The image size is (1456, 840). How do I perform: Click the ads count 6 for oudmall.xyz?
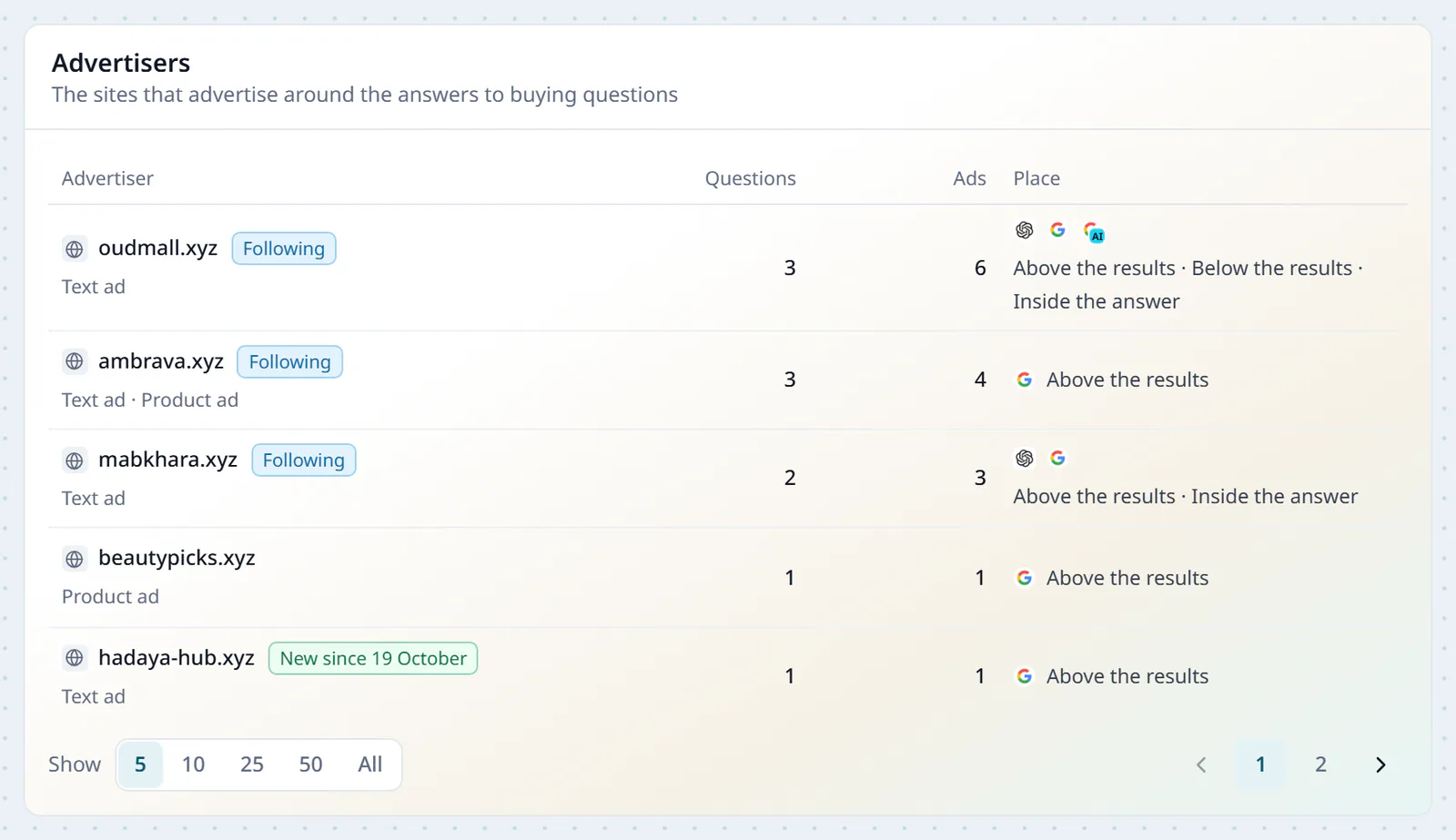tap(980, 268)
